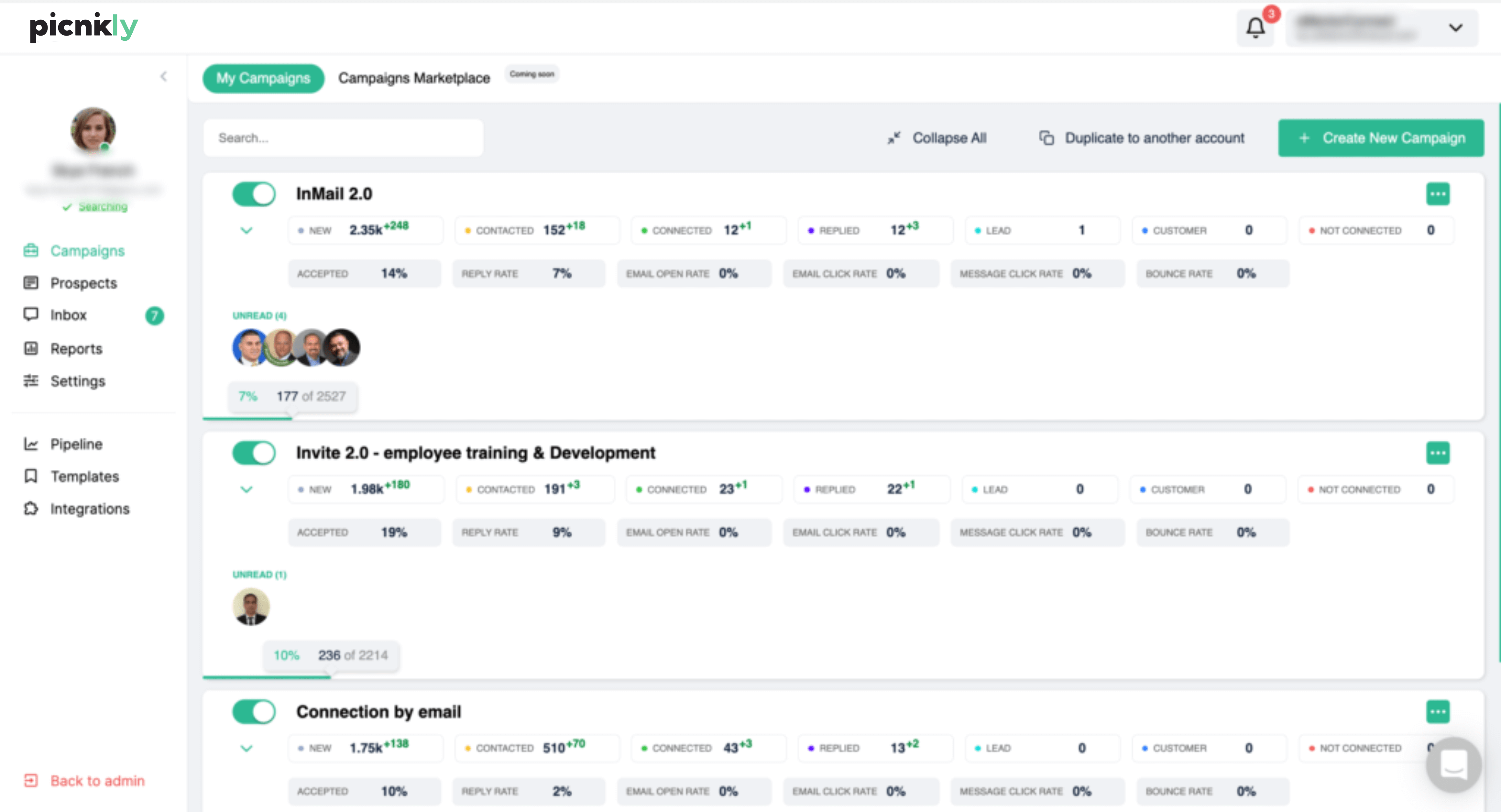Toggle off Connection by email campaign
Screen dimensions: 1501x812
(254, 712)
